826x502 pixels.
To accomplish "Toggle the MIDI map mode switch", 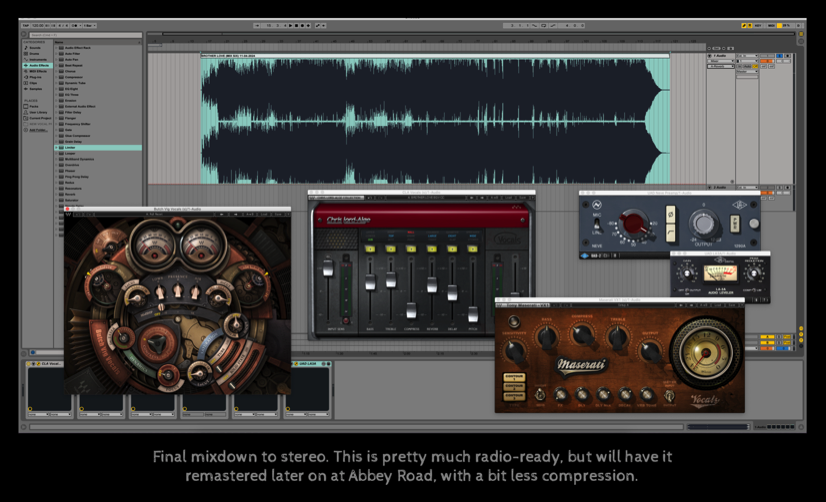I will [x=771, y=25].
